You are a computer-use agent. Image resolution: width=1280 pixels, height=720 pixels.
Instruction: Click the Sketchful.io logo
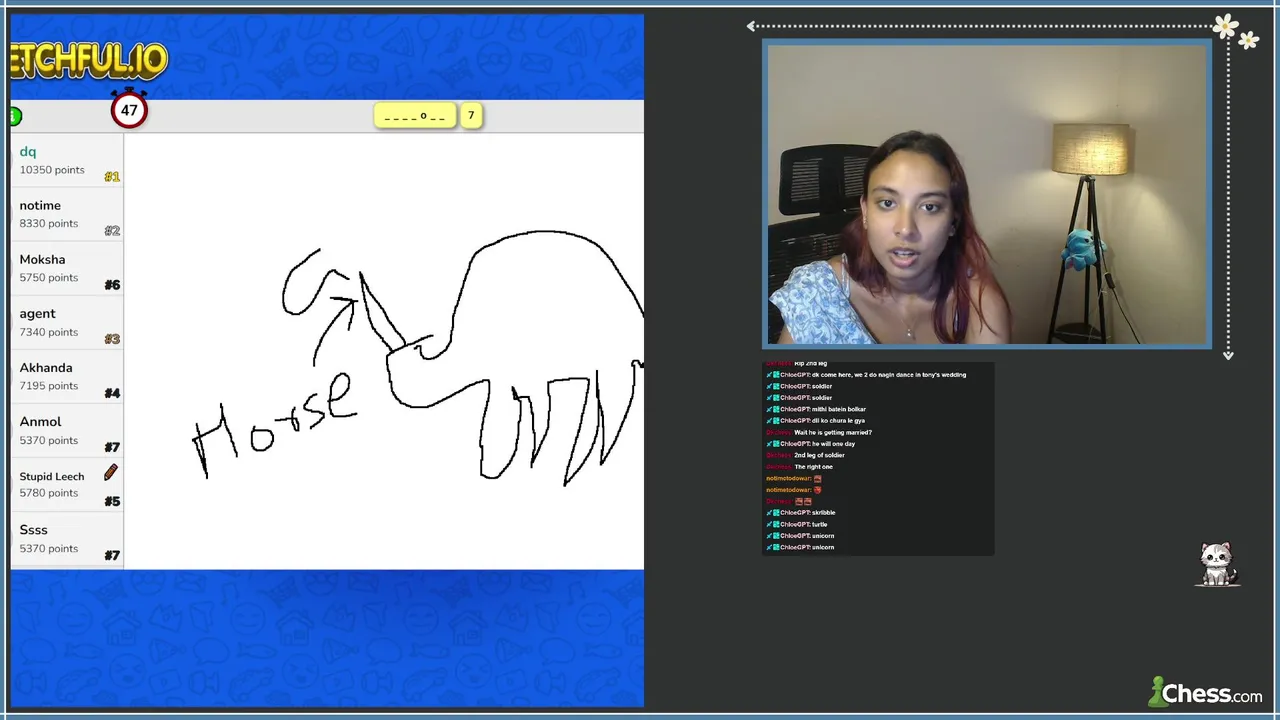[x=88, y=62]
